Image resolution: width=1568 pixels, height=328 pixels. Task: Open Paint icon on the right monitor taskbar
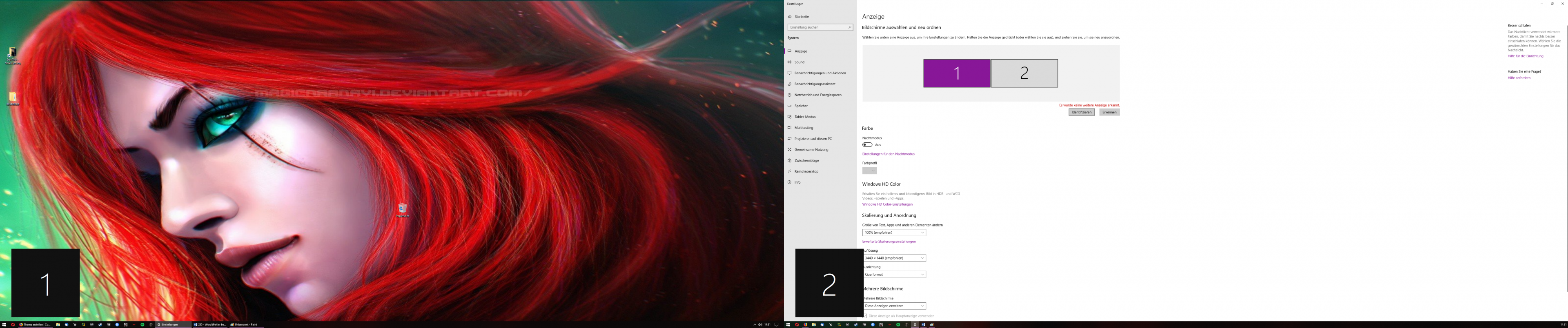click(932, 324)
